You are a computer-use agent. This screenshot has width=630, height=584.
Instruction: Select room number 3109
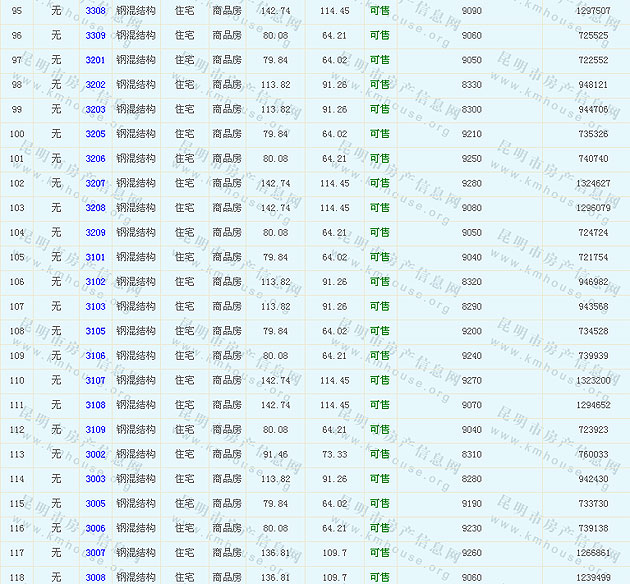click(x=95, y=430)
